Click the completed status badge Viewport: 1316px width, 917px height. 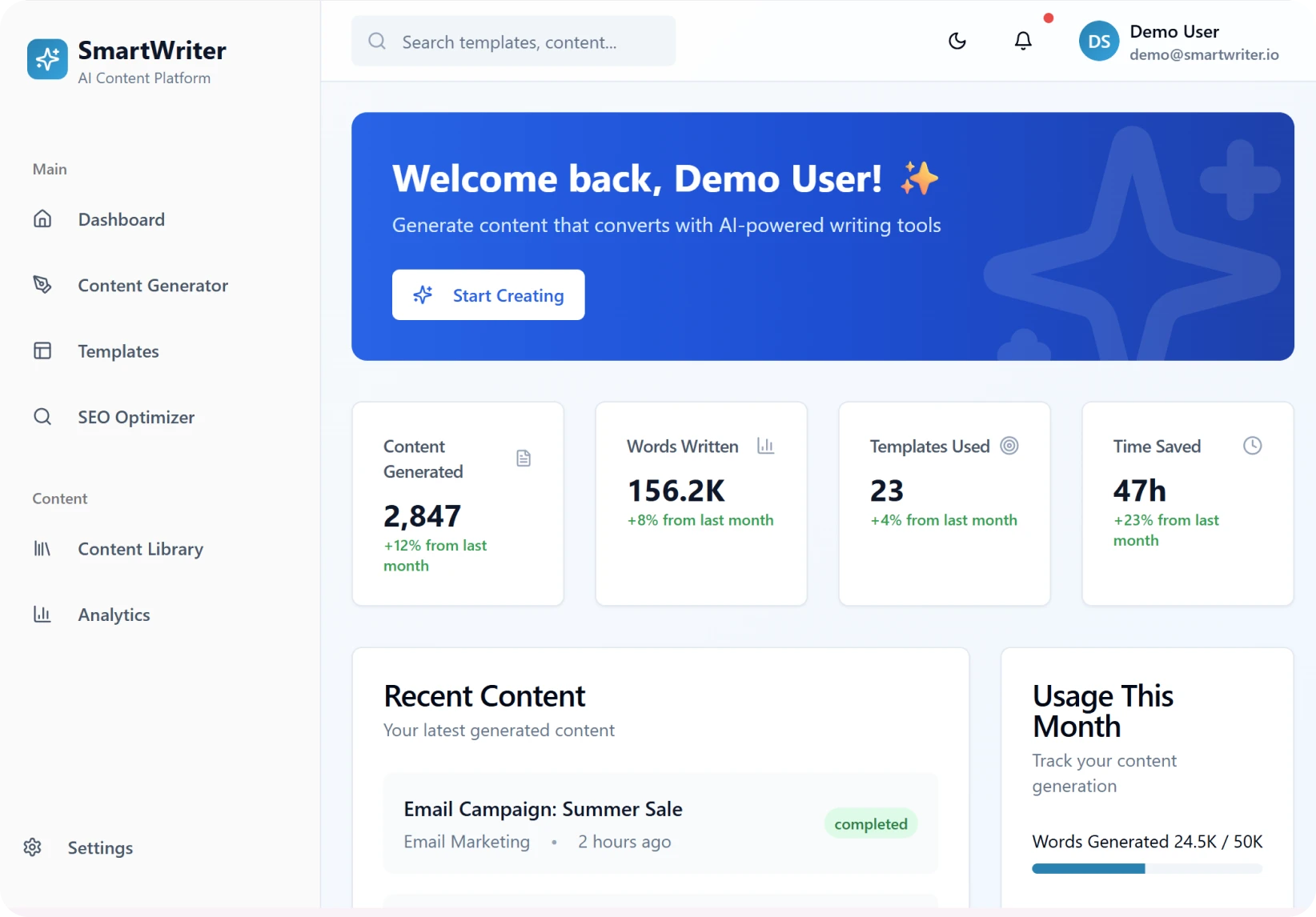870,823
